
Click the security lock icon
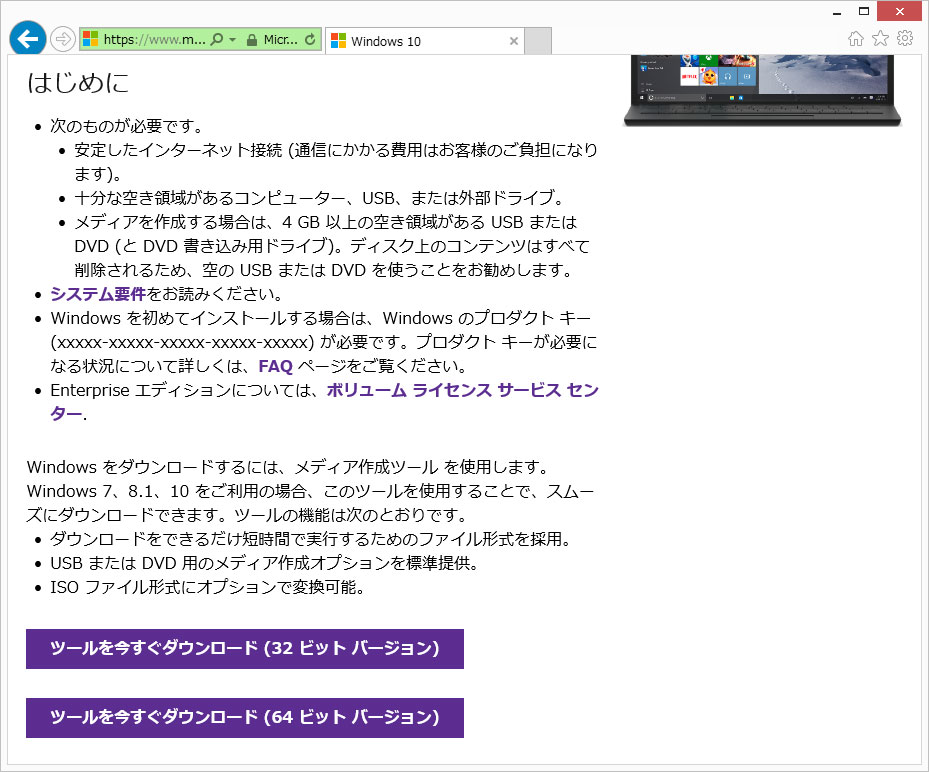click(252, 40)
